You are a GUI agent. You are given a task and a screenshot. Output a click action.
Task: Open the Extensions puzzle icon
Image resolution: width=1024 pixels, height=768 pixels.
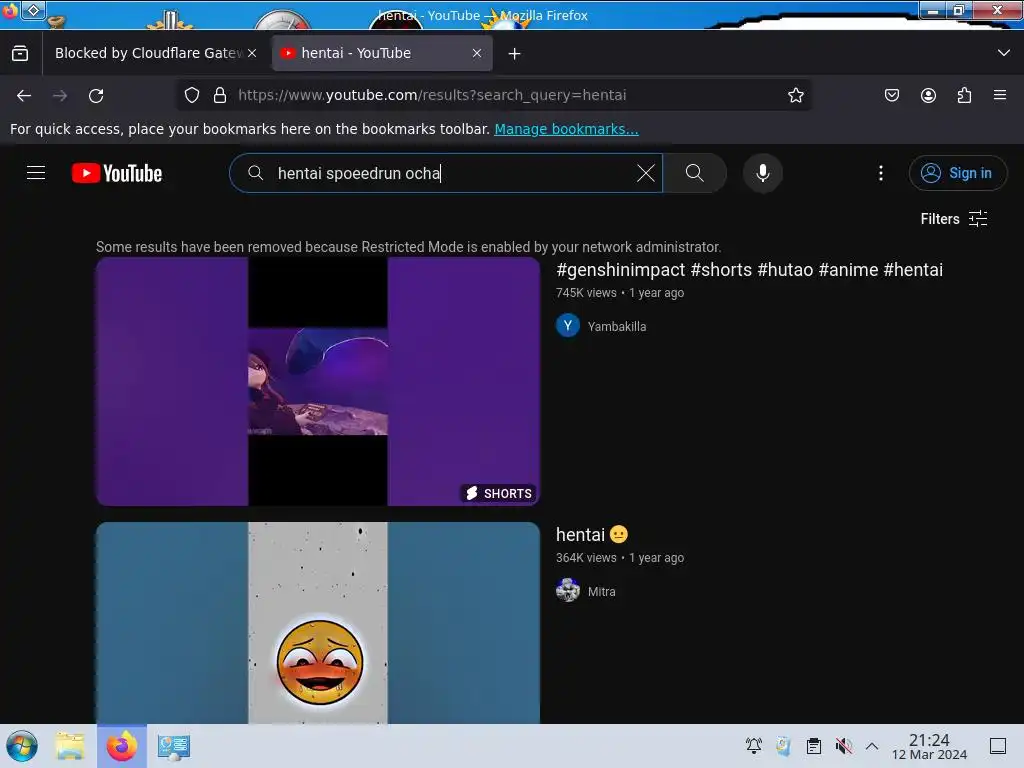(964, 95)
